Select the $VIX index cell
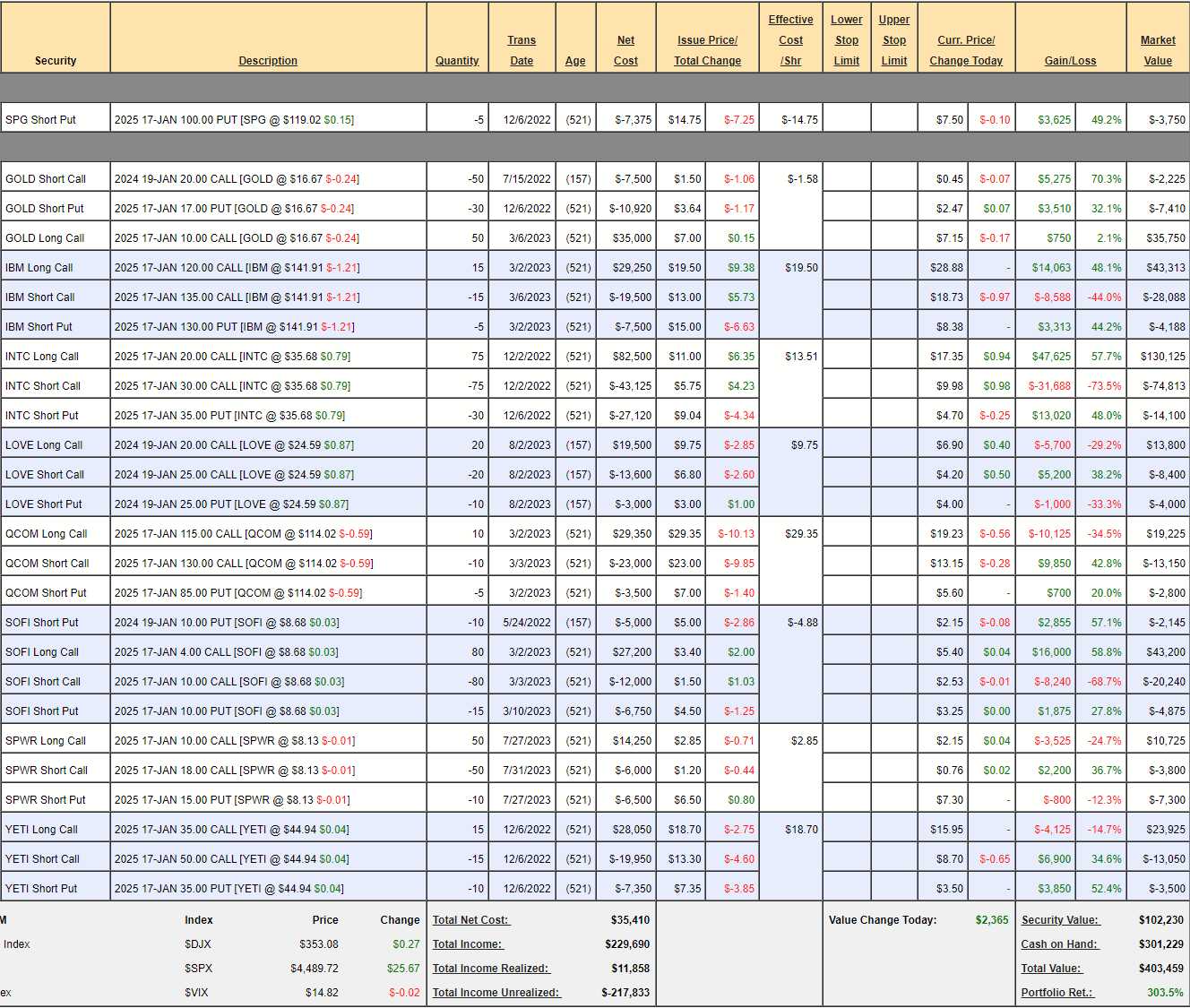The width and height of the screenshot is (1190, 1008). coord(196,993)
